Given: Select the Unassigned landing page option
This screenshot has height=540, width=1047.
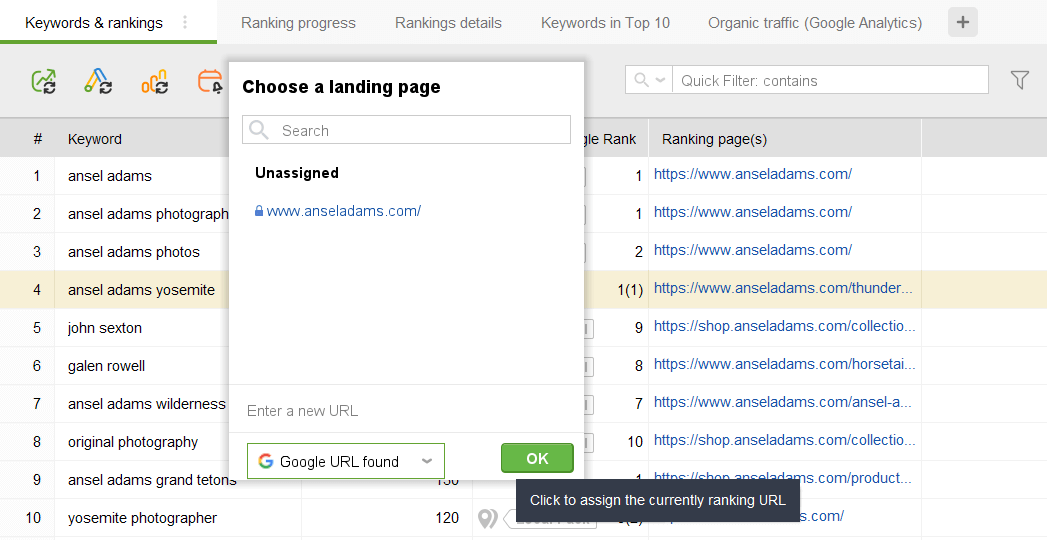Looking at the screenshot, I should pyautogui.click(x=296, y=173).
